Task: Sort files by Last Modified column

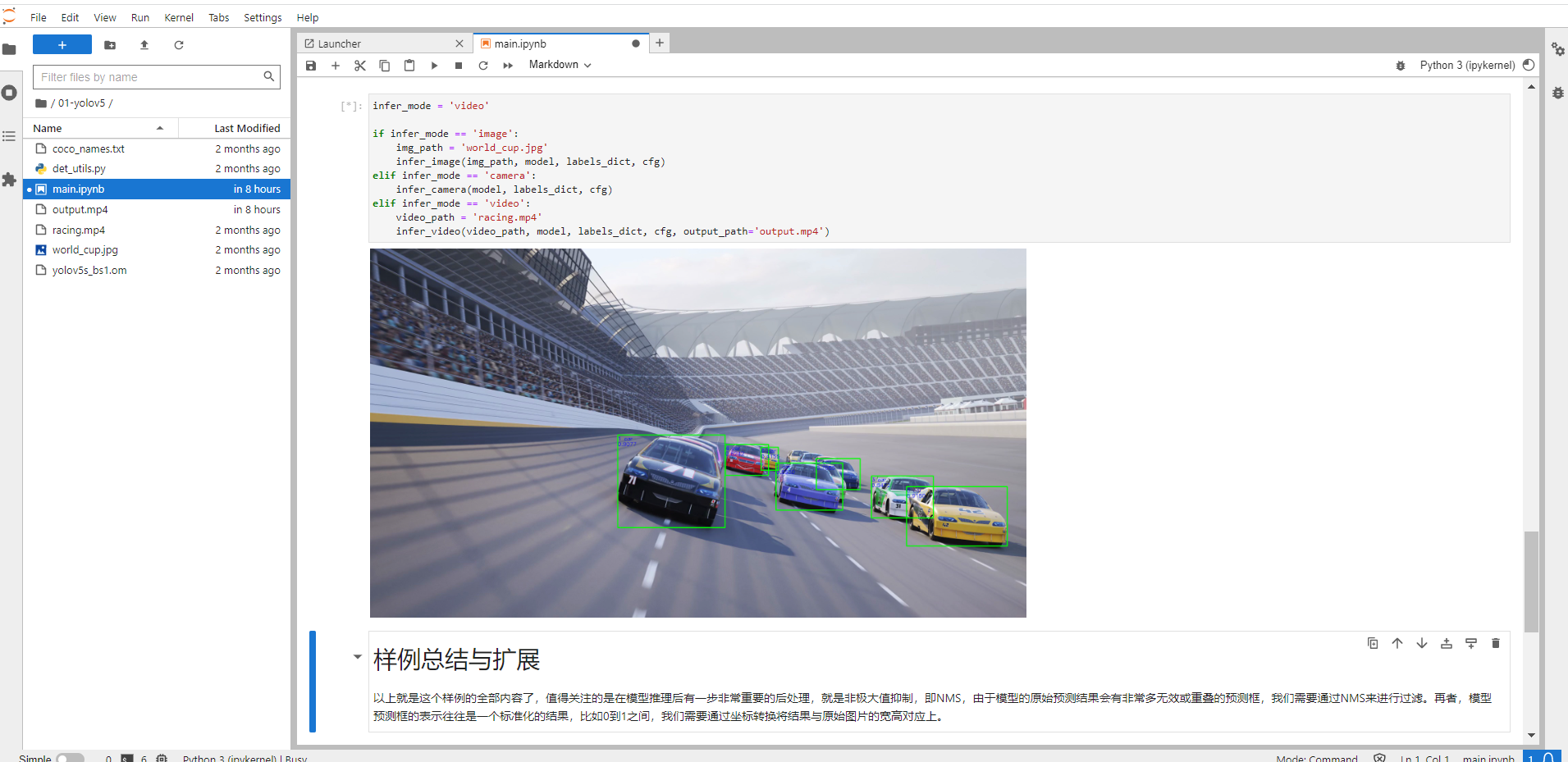Action: click(235, 128)
